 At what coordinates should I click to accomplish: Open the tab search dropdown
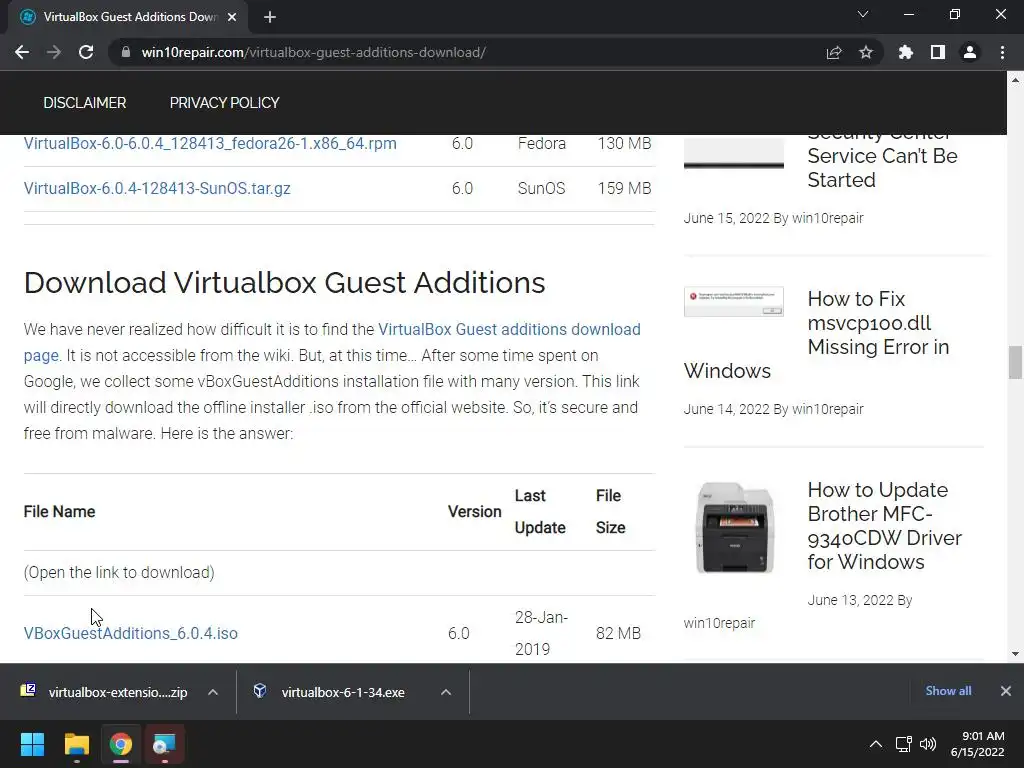click(863, 14)
